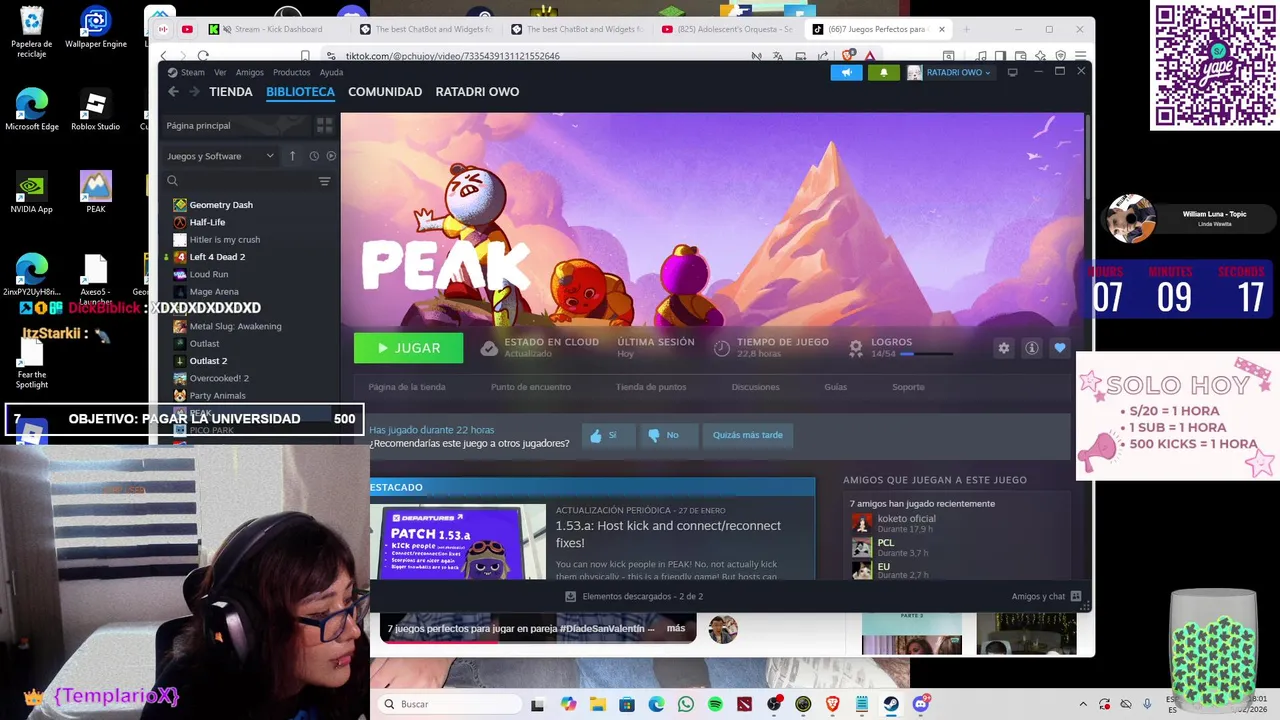
Task: Switch to Big Picture mode monitor icon
Action: click(x=1012, y=72)
